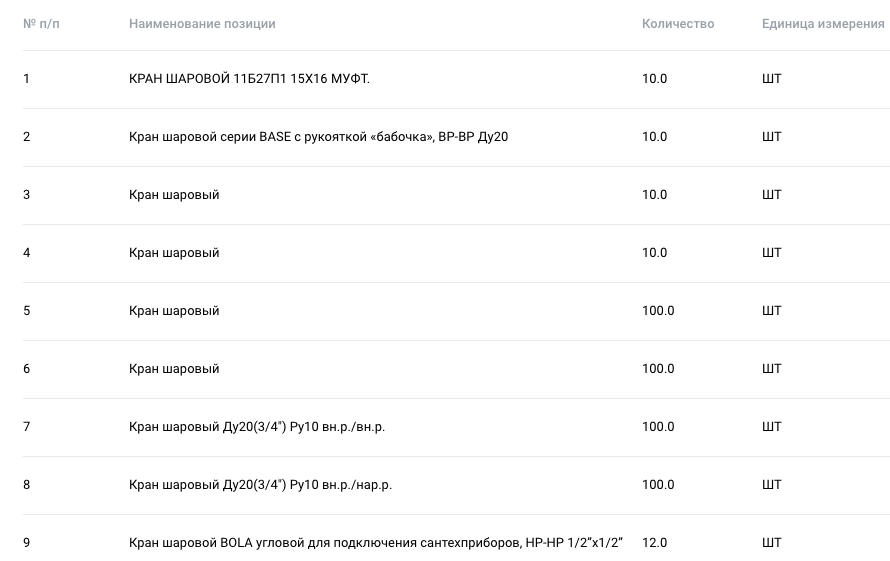Screen dimensions: 890x561
Task: Click the "Количество" column header
Action: click(678, 24)
